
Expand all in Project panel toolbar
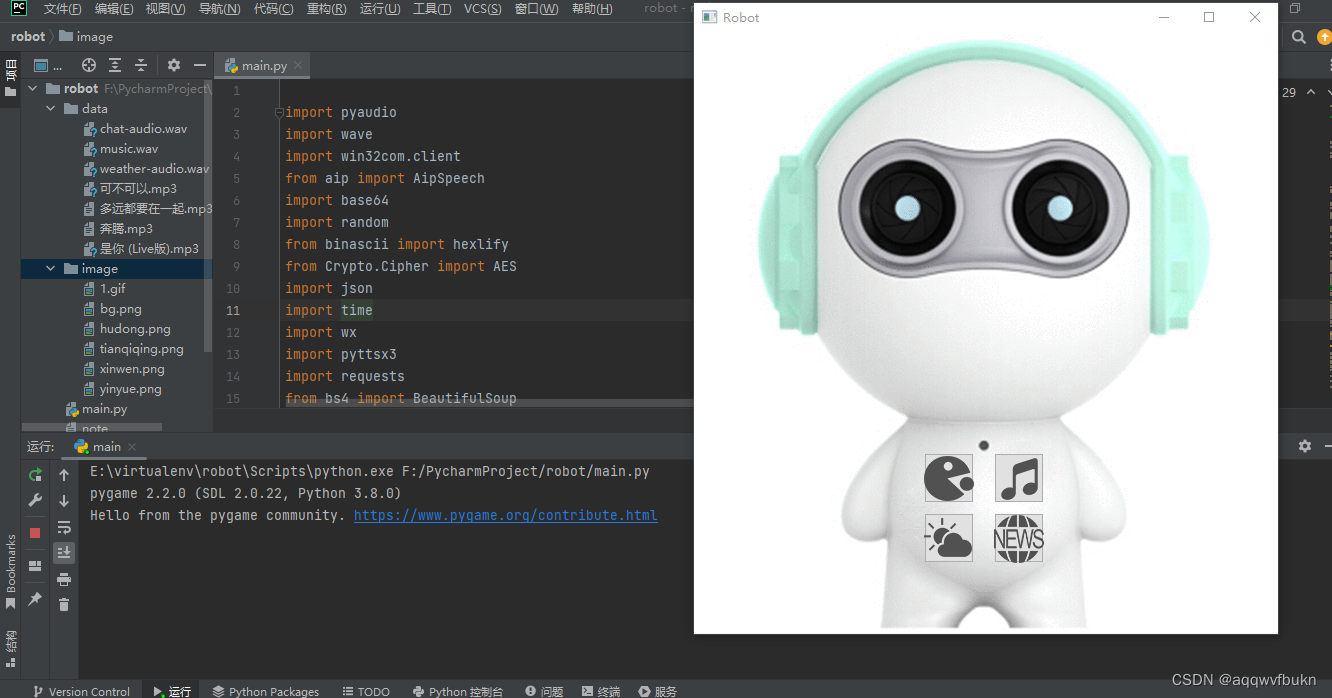(115, 65)
